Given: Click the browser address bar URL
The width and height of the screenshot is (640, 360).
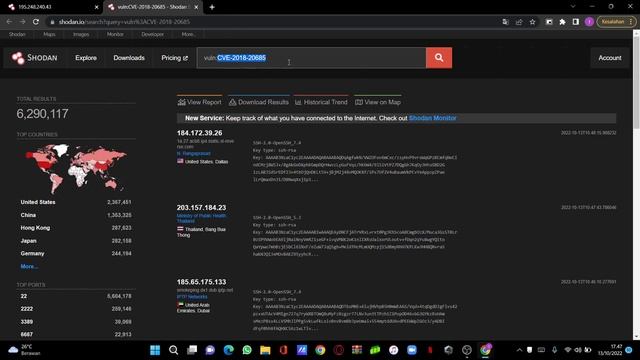Looking at the screenshot, I should 124,22.
